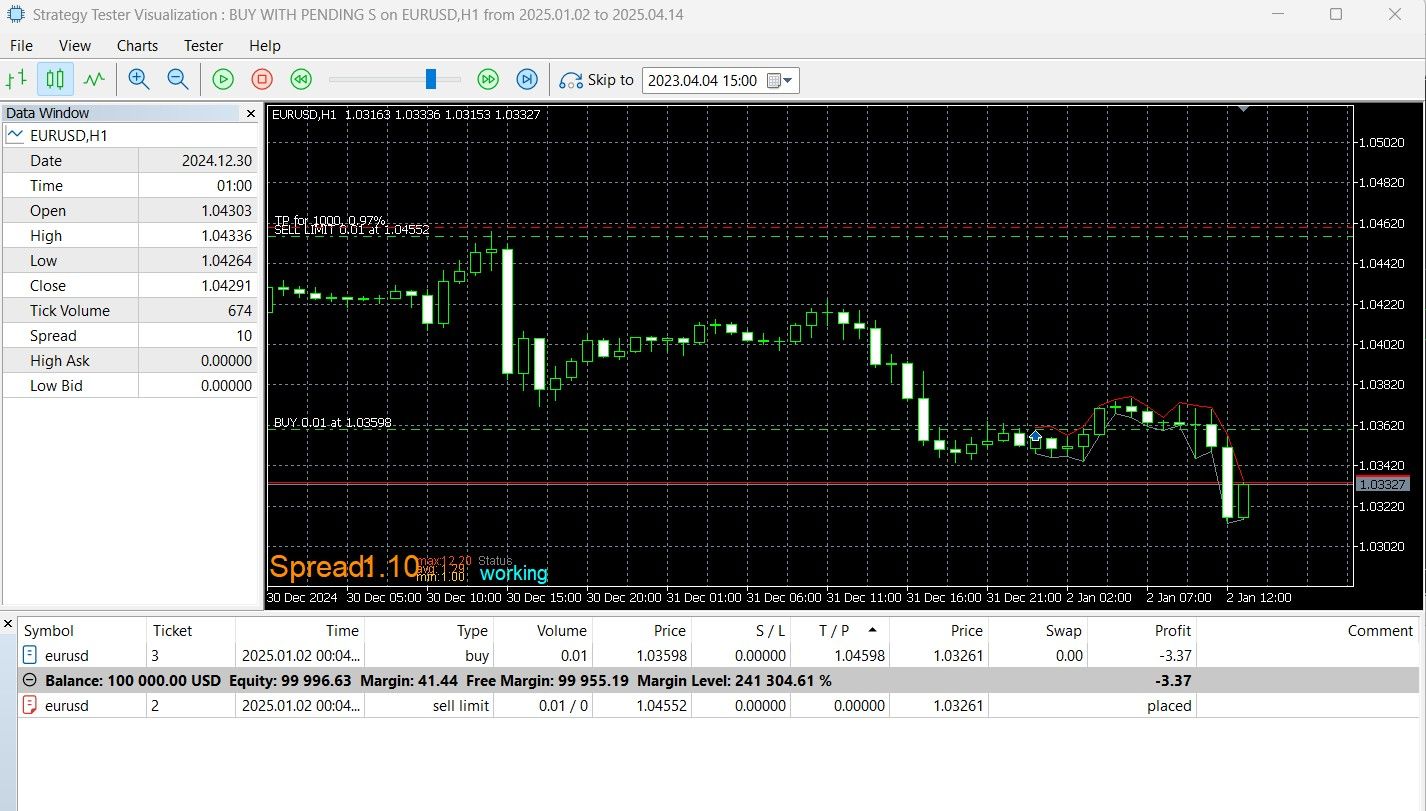1426x811 pixels.
Task: Open the Charts menu
Action: tap(137, 46)
